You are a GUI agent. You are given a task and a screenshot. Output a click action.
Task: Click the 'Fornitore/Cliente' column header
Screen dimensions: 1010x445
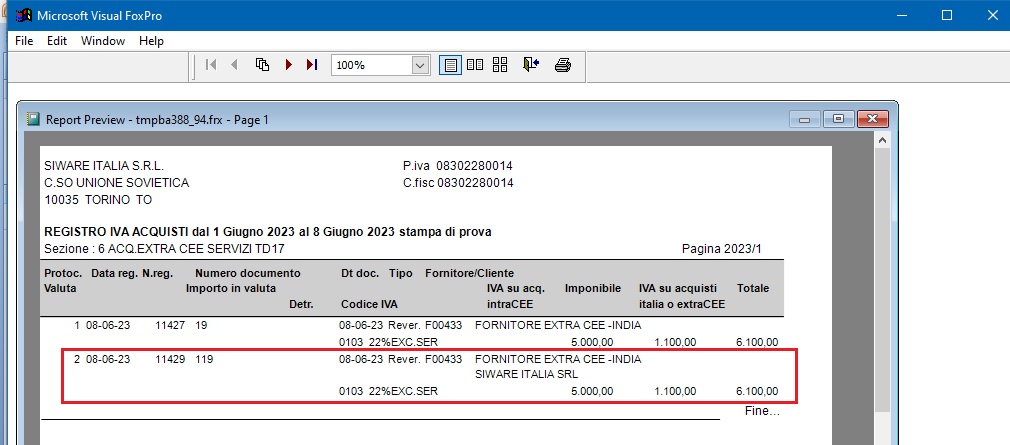[470, 273]
